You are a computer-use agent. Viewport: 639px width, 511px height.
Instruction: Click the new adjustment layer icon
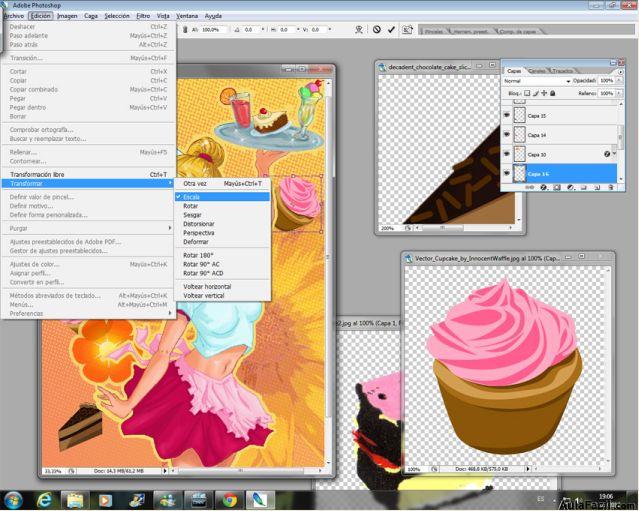tap(571, 187)
